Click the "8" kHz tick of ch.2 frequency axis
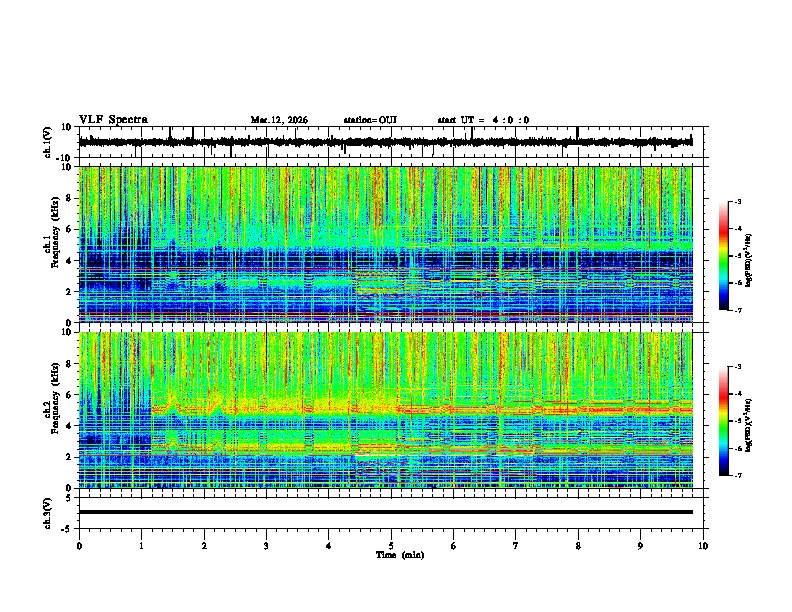The height and width of the screenshot is (612, 792). point(70,364)
